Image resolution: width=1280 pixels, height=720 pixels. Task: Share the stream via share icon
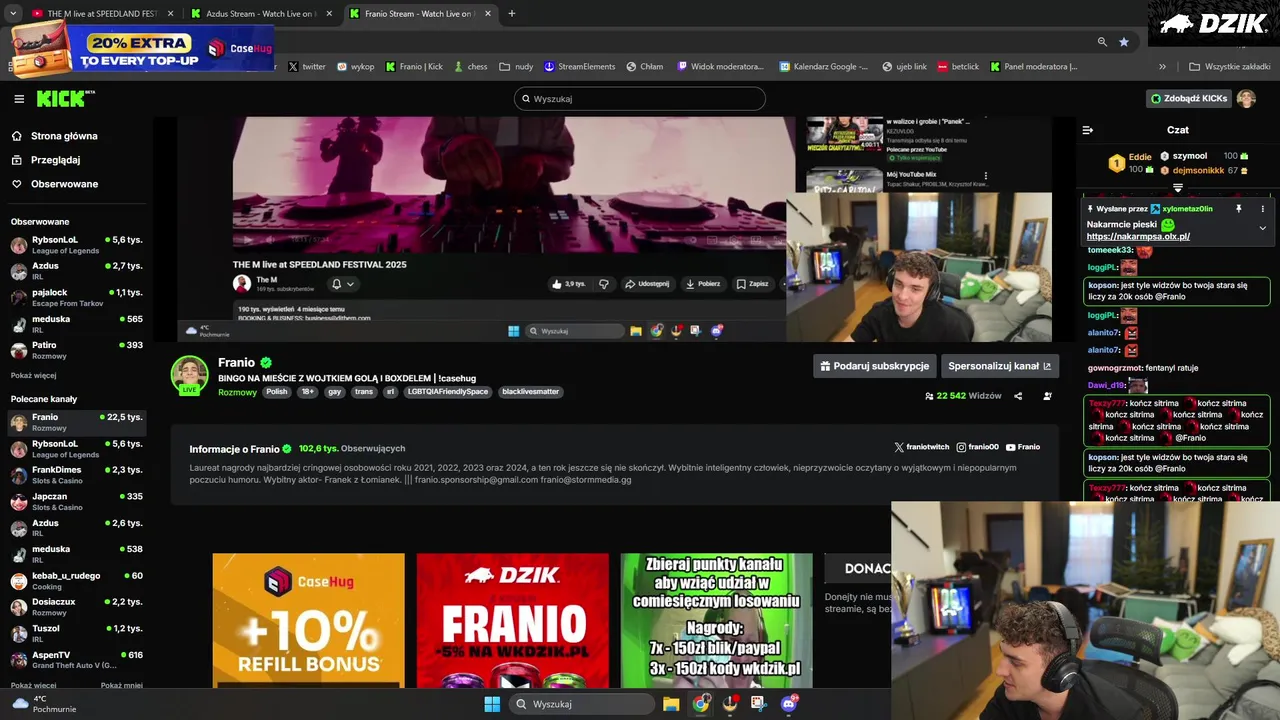click(x=1018, y=396)
